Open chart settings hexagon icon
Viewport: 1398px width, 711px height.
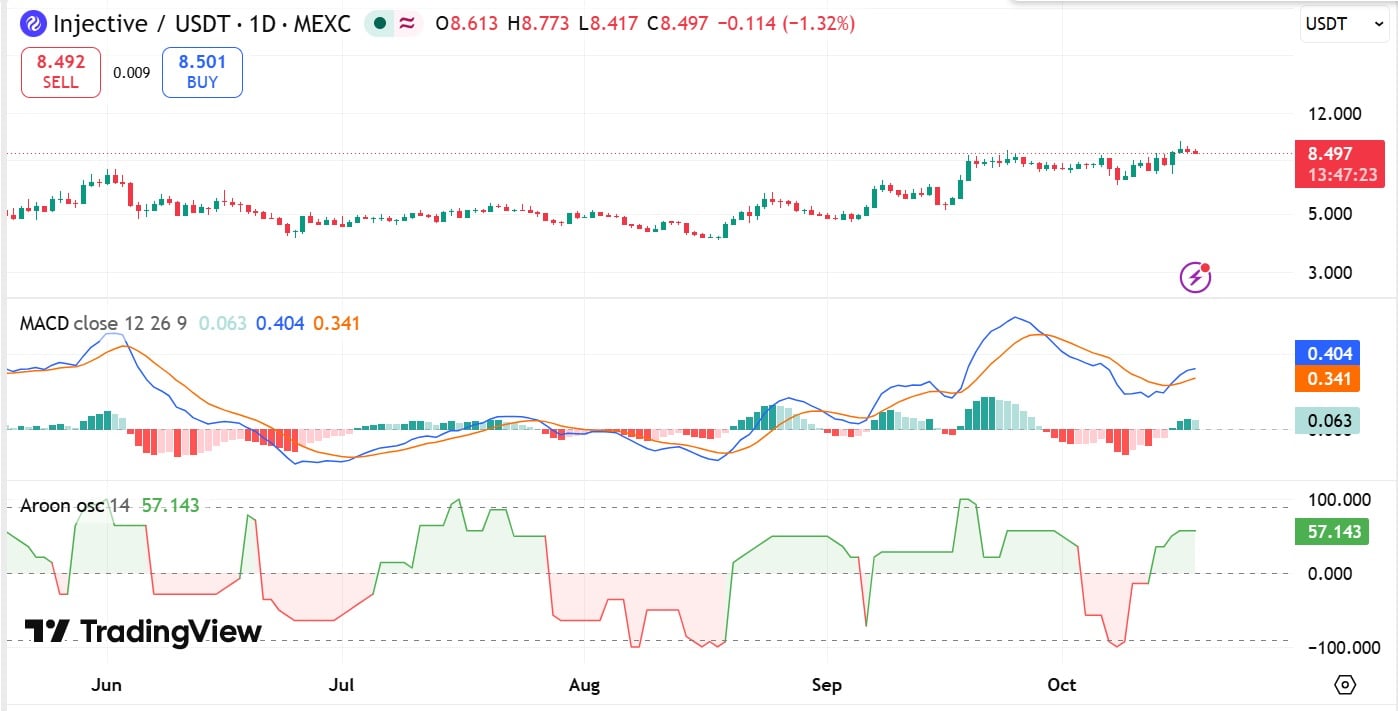[1345, 685]
